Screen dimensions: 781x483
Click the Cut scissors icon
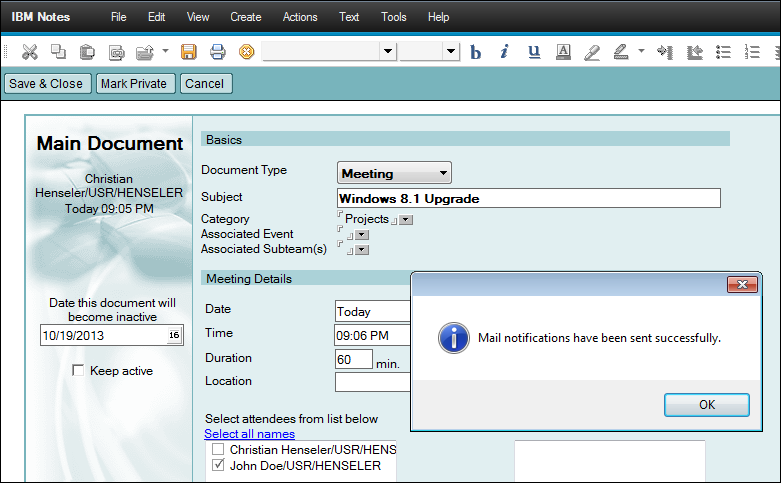click(30, 52)
